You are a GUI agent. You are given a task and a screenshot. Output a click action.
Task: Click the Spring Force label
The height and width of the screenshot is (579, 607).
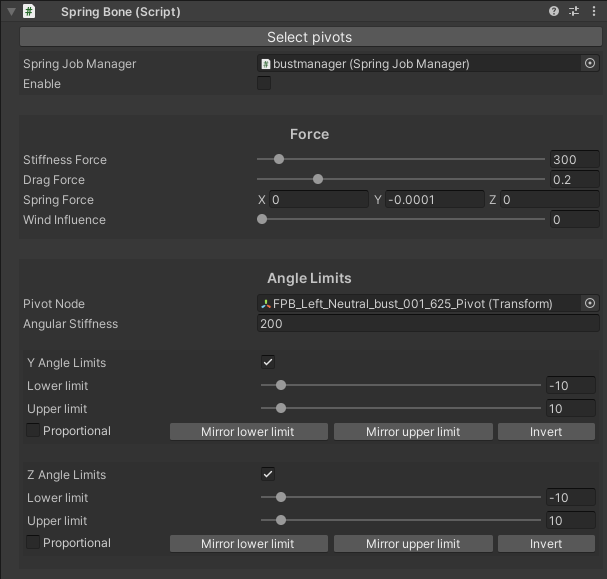click(x=58, y=200)
